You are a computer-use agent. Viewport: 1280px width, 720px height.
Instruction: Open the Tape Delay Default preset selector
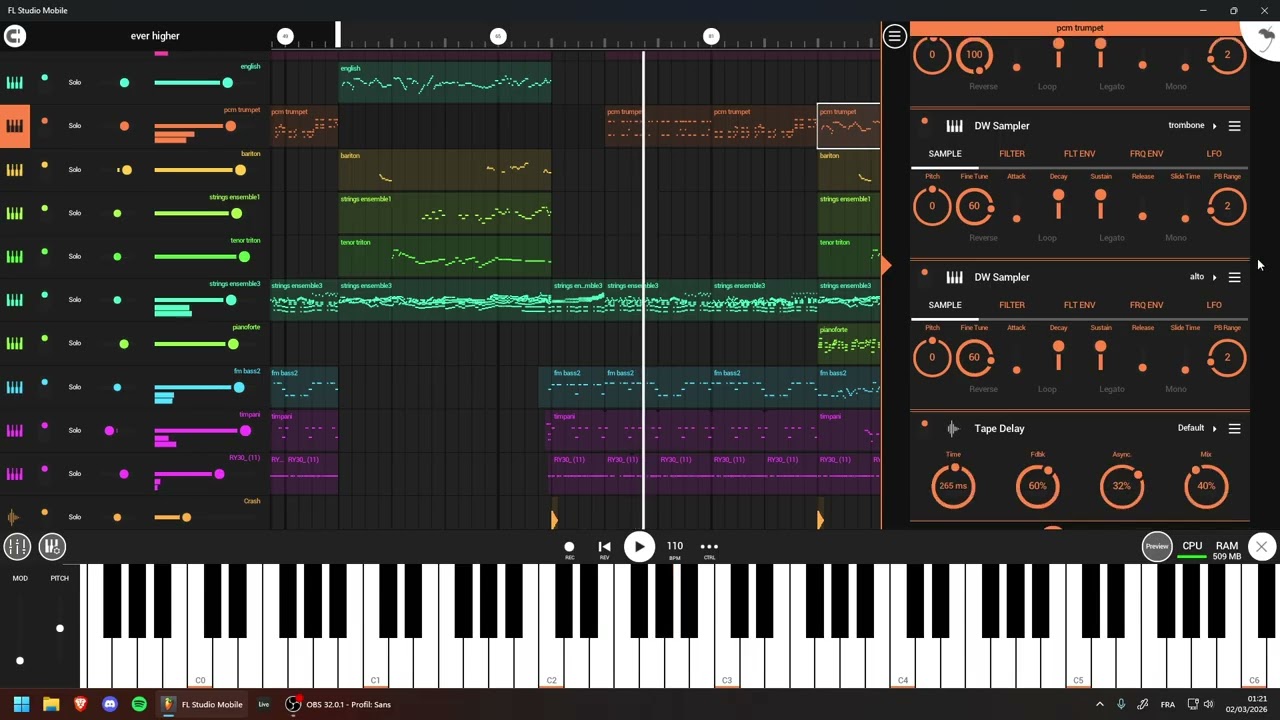[1197, 428]
